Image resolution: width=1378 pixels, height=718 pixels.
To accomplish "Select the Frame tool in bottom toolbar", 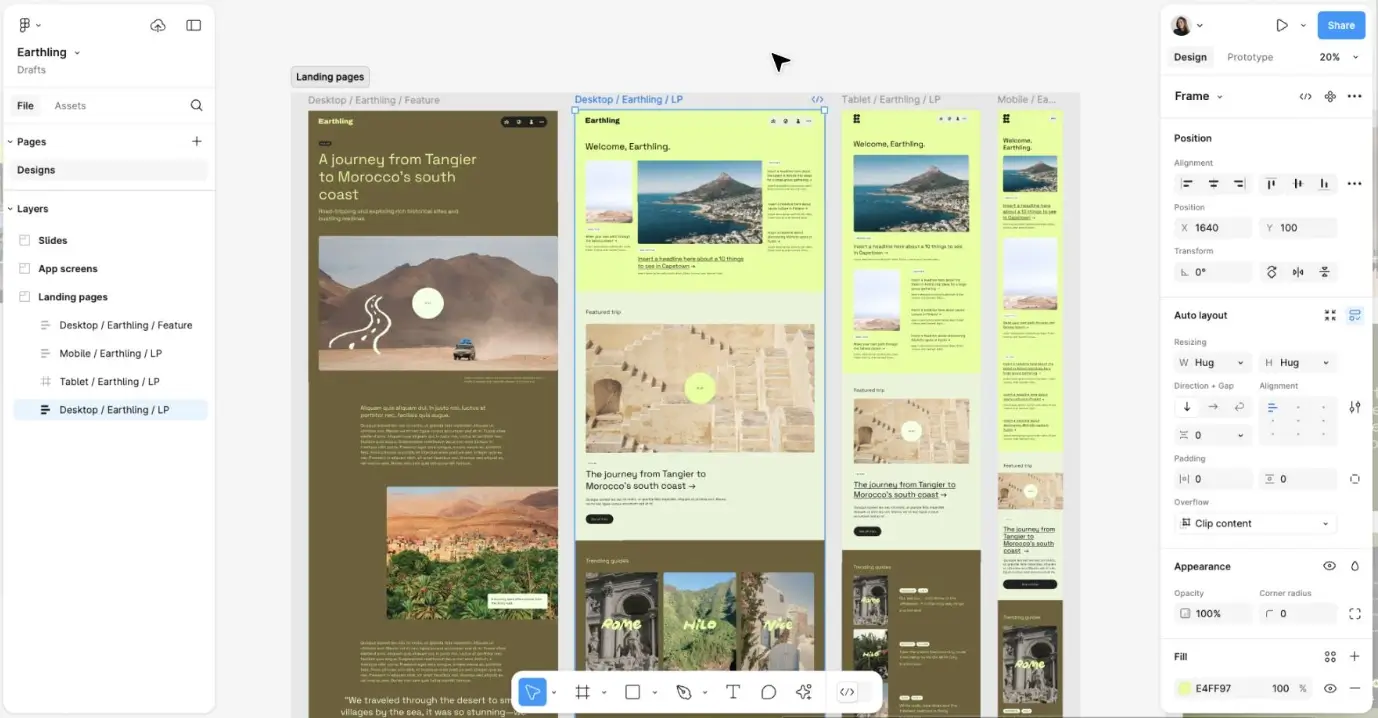I will 582,692.
